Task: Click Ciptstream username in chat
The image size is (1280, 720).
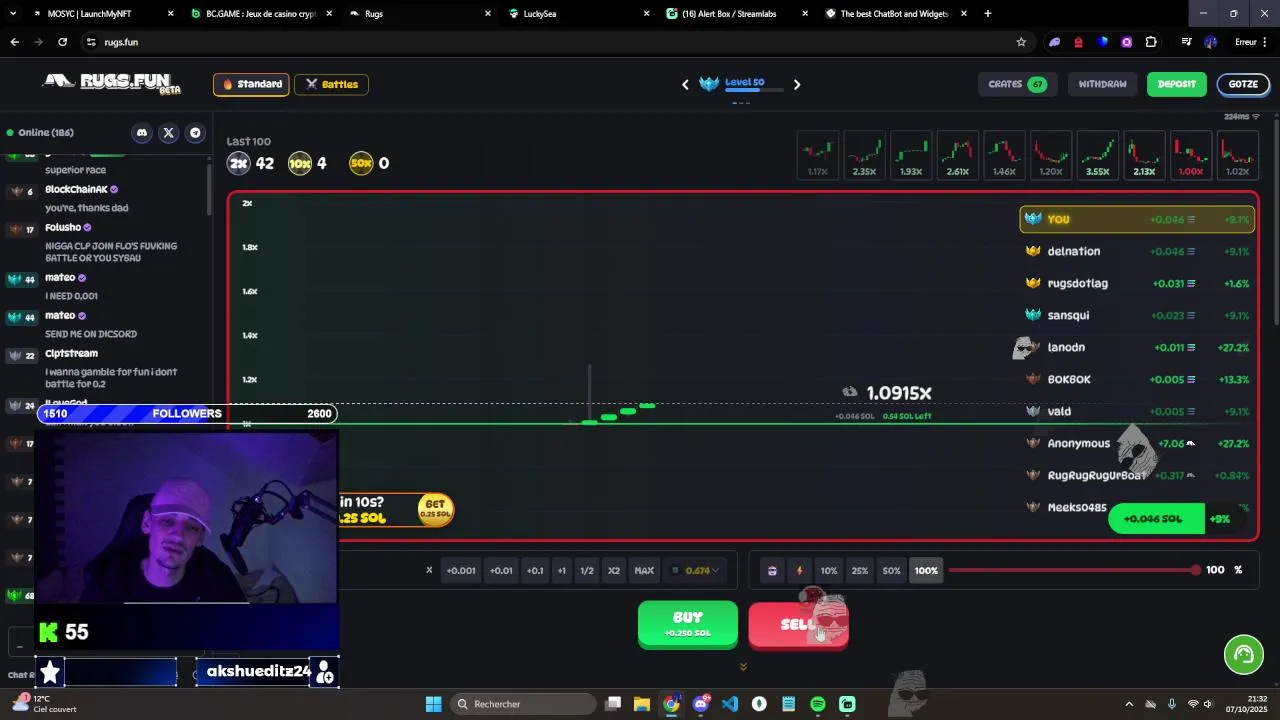Action: [x=71, y=353]
